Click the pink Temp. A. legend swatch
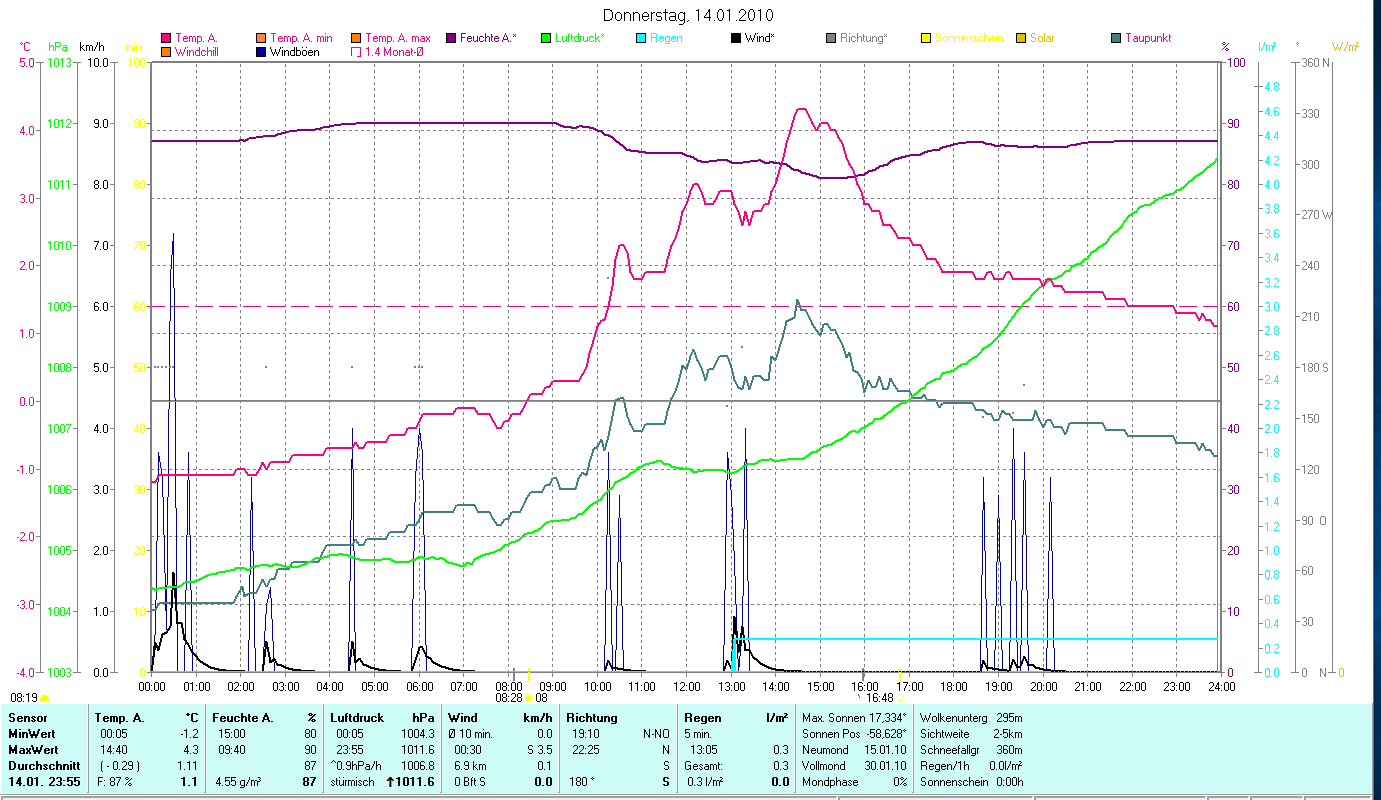Viewport: 1381px width, 800px height. [166, 38]
